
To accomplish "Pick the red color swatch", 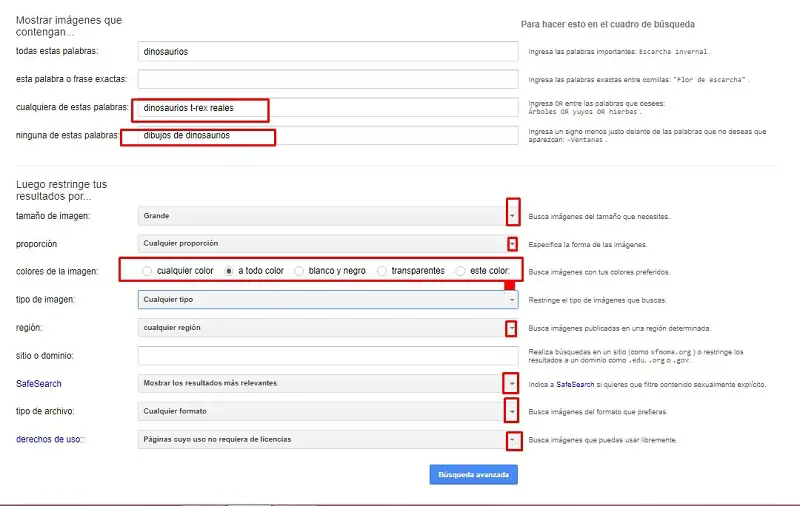I will tap(510, 286).
